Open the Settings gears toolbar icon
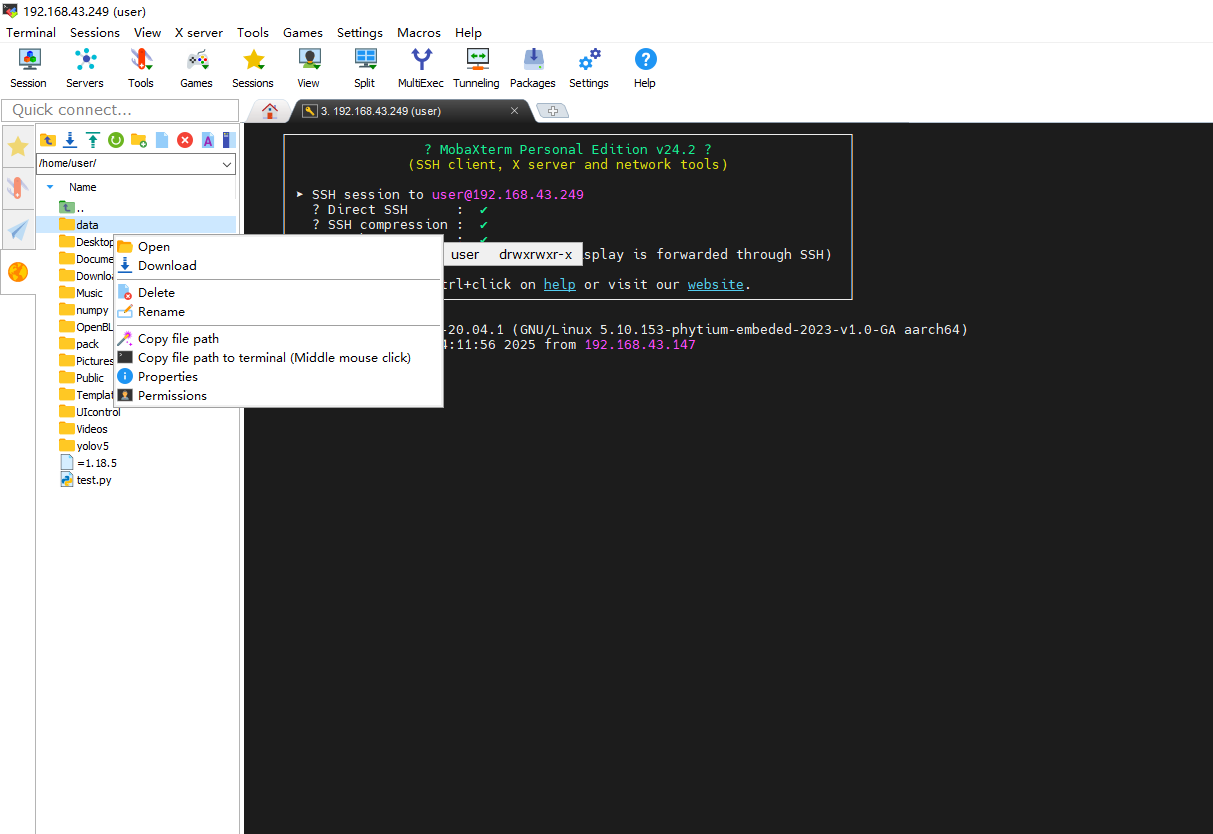1213x834 pixels. coord(589,68)
